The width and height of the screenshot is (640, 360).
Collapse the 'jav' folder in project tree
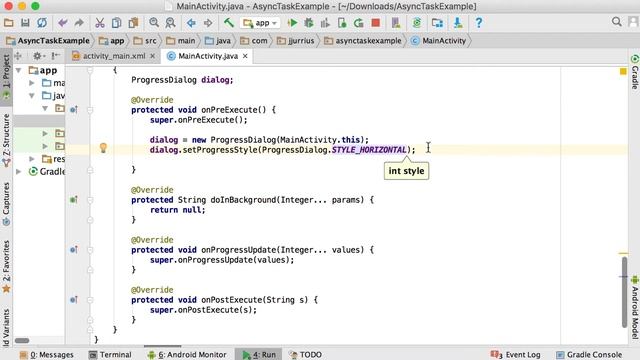point(32,96)
